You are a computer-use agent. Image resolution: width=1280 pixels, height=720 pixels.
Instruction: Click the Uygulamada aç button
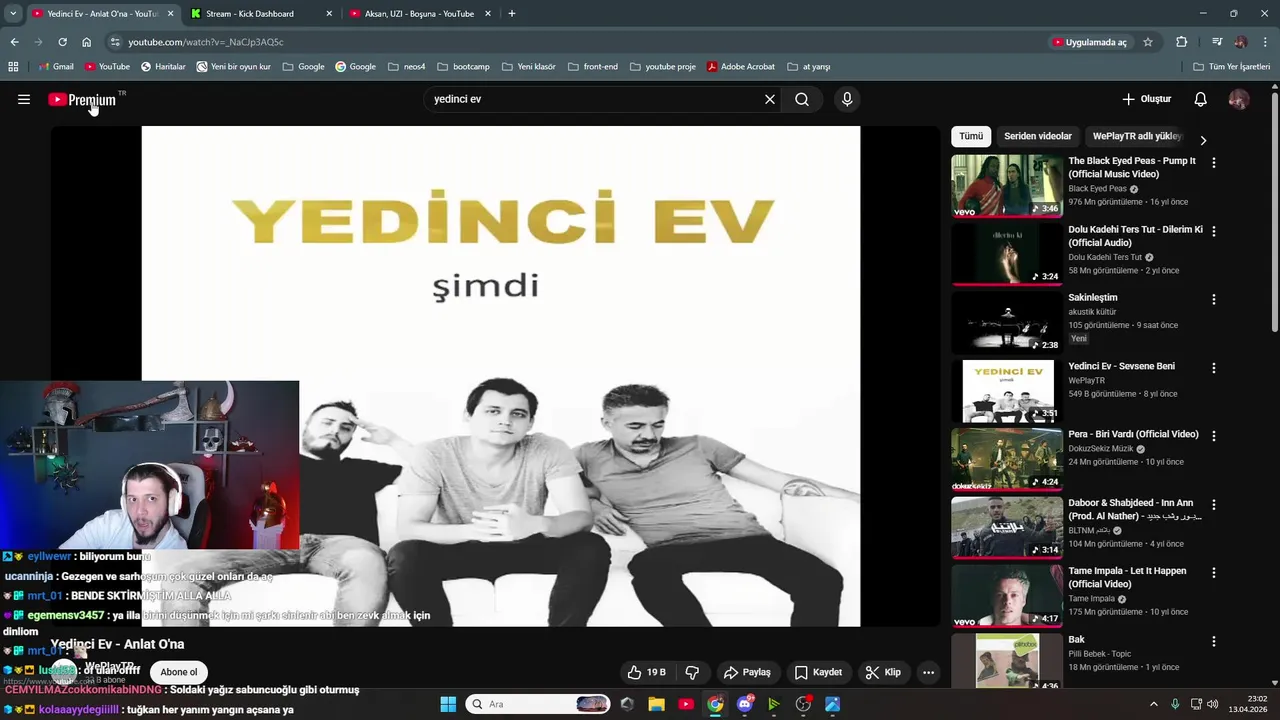click(x=1089, y=42)
